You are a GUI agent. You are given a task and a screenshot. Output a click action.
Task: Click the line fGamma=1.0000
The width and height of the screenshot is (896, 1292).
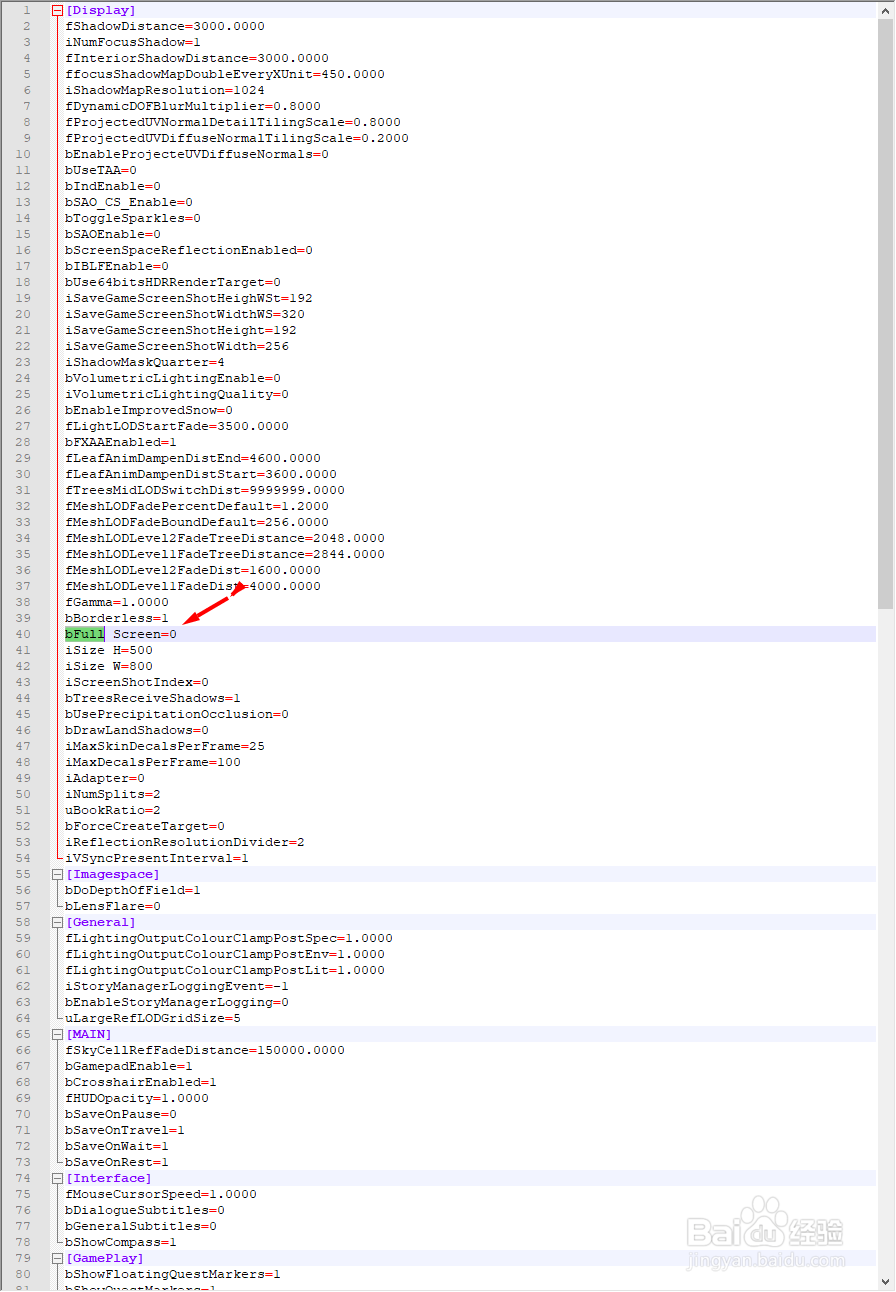point(117,602)
